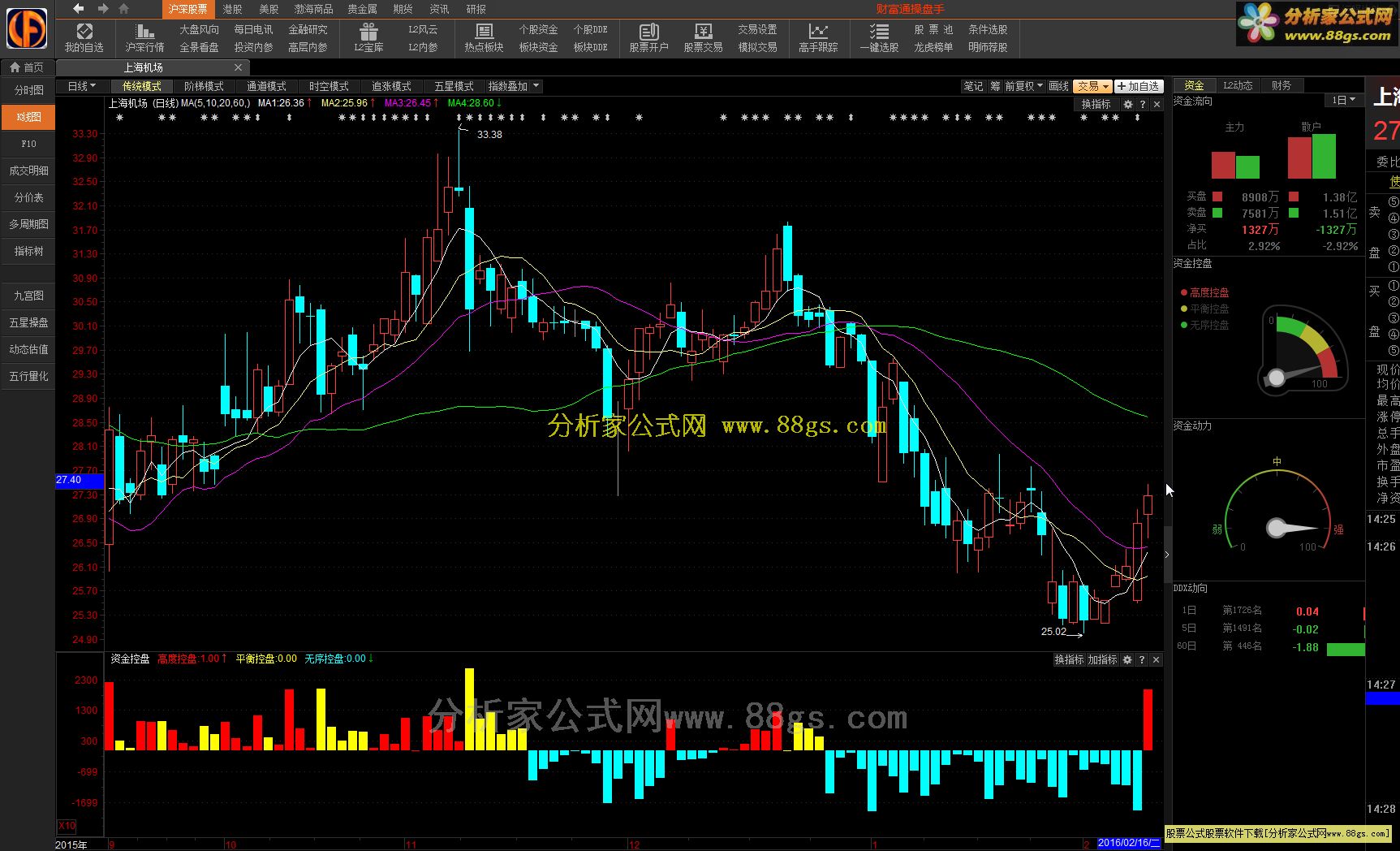Select 高度控盘 legend option

point(1205,292)
